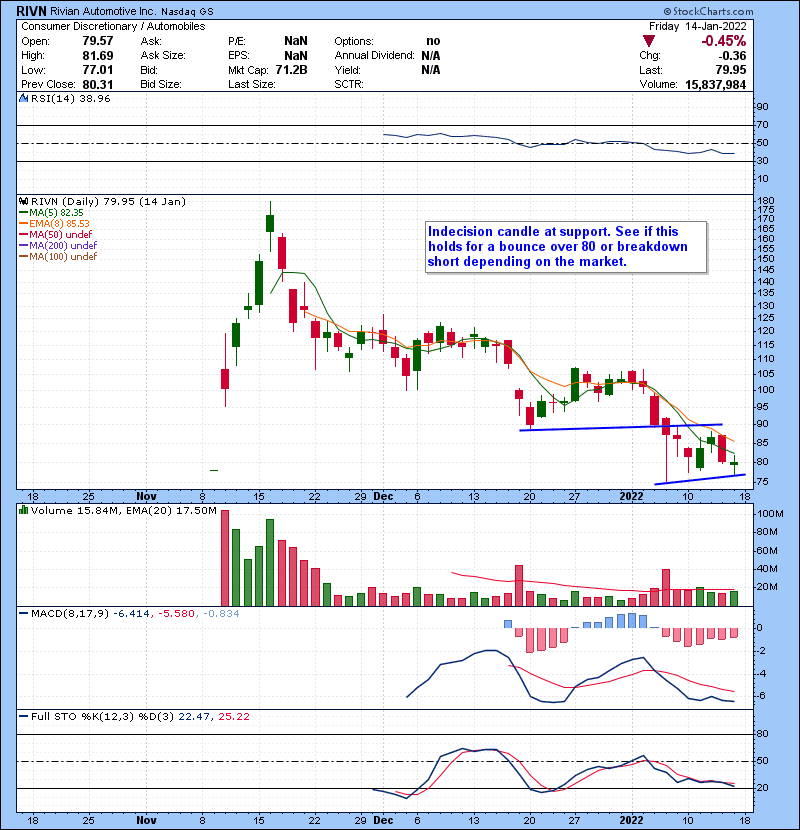Image resolution: width=800 pixels, height=830 pixels.
Task: Click the Volume value 15,837,984
Action: pos(716,85)
